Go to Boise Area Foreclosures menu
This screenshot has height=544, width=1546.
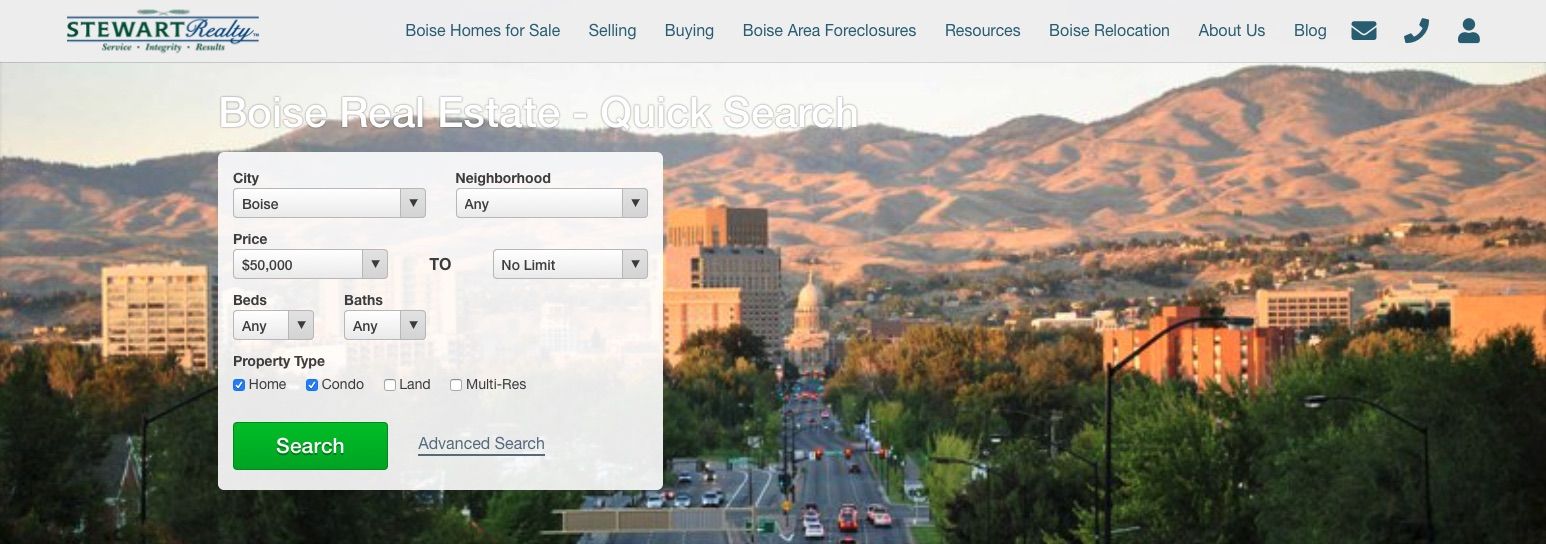[x=829, y=31]
